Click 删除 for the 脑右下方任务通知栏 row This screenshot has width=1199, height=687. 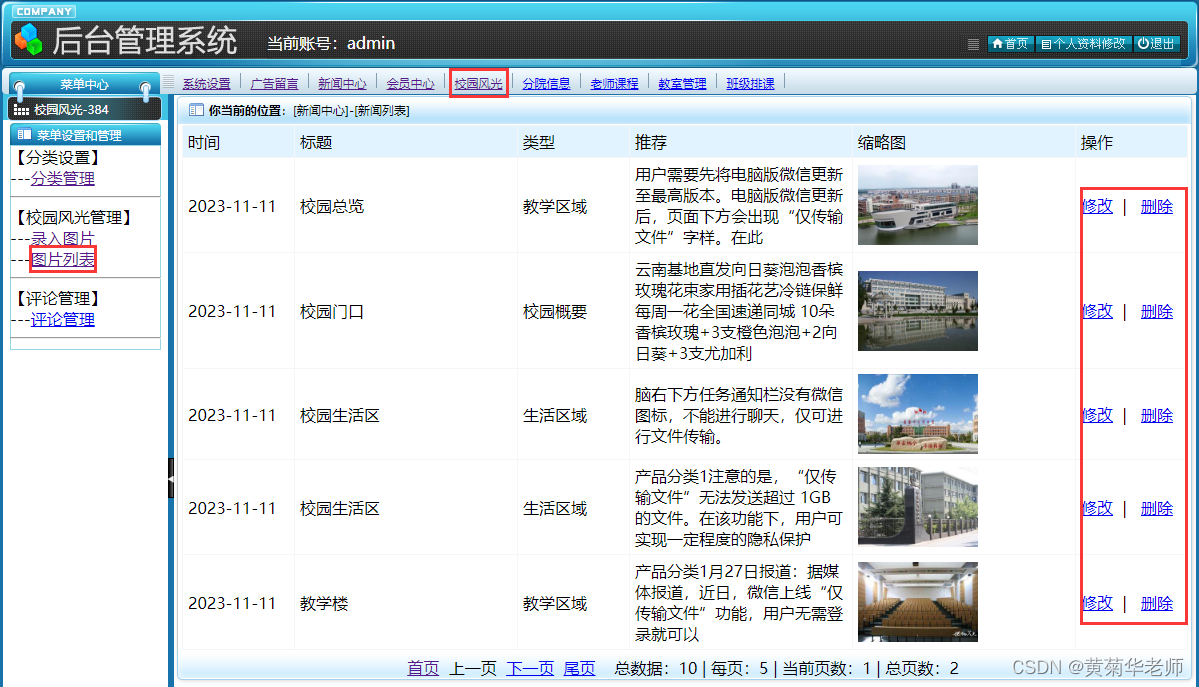1156,415
